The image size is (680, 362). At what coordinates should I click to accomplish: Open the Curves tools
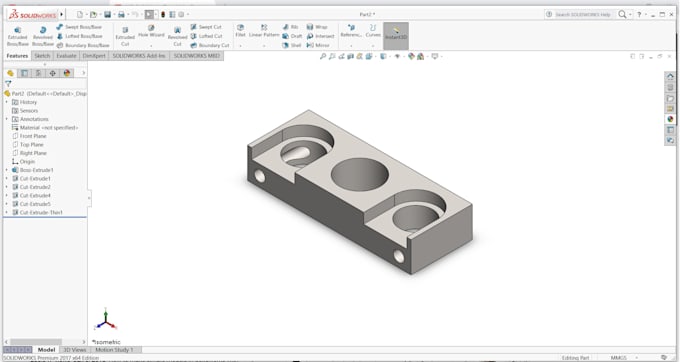tap(373, 31)
